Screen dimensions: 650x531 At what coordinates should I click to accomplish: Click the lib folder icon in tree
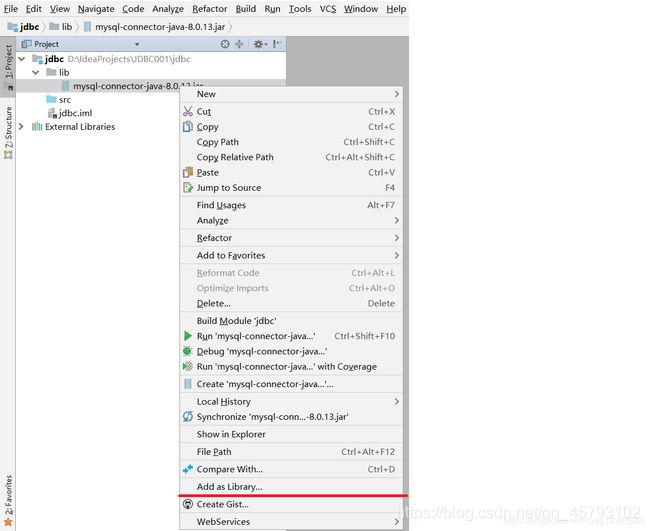[x=51, y=72]
